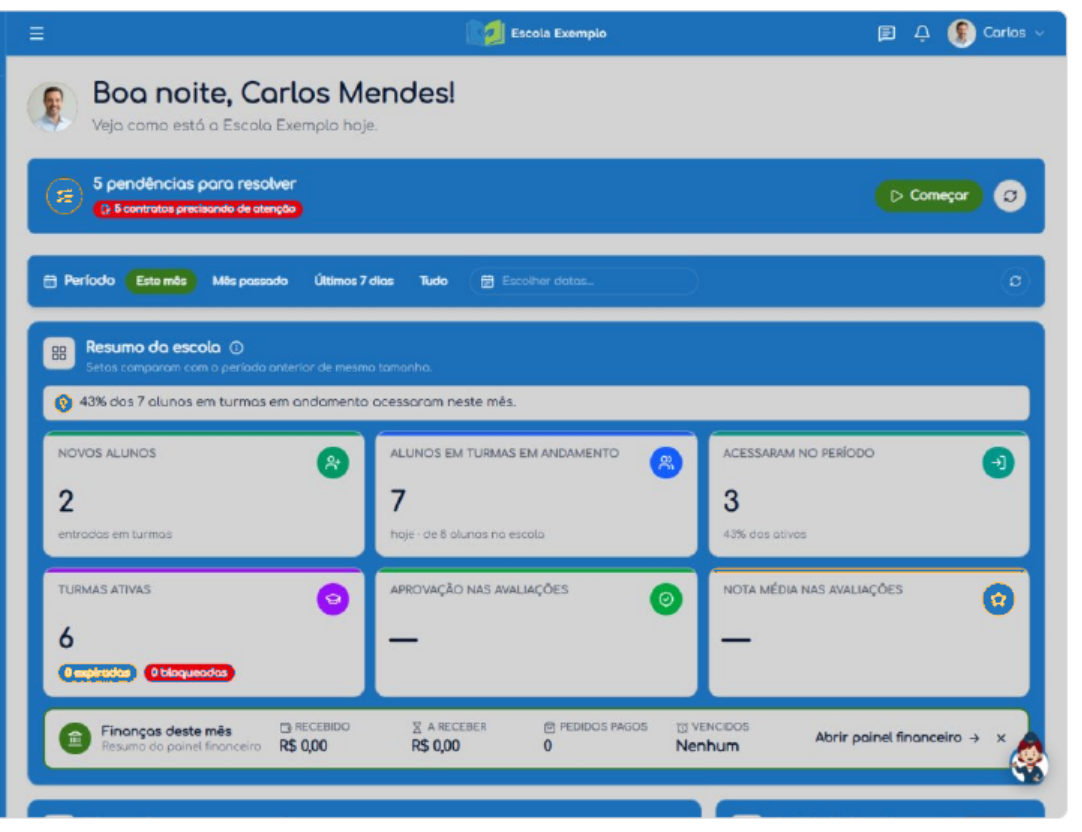Open the messages chat icon
The height and width of the screenshot is (832, 1082).
click(886, 33)
